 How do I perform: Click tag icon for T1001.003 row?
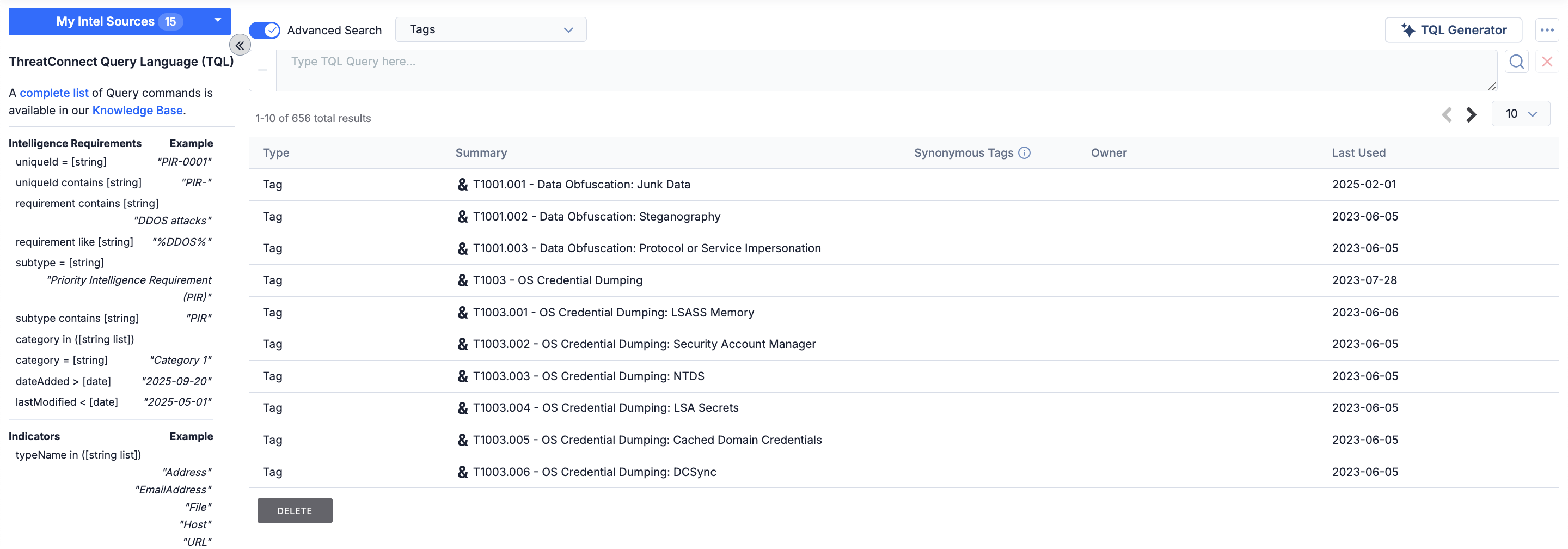[463, 248]
